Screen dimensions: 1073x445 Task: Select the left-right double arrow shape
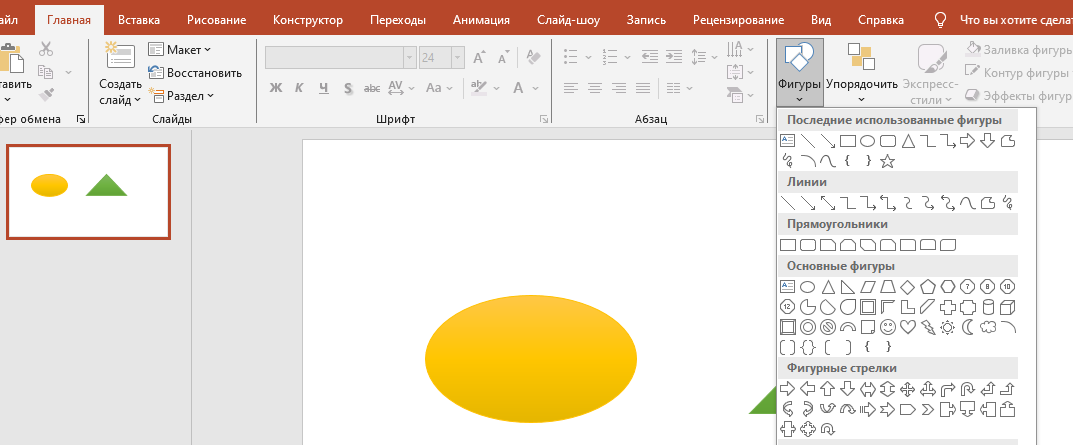868,389
